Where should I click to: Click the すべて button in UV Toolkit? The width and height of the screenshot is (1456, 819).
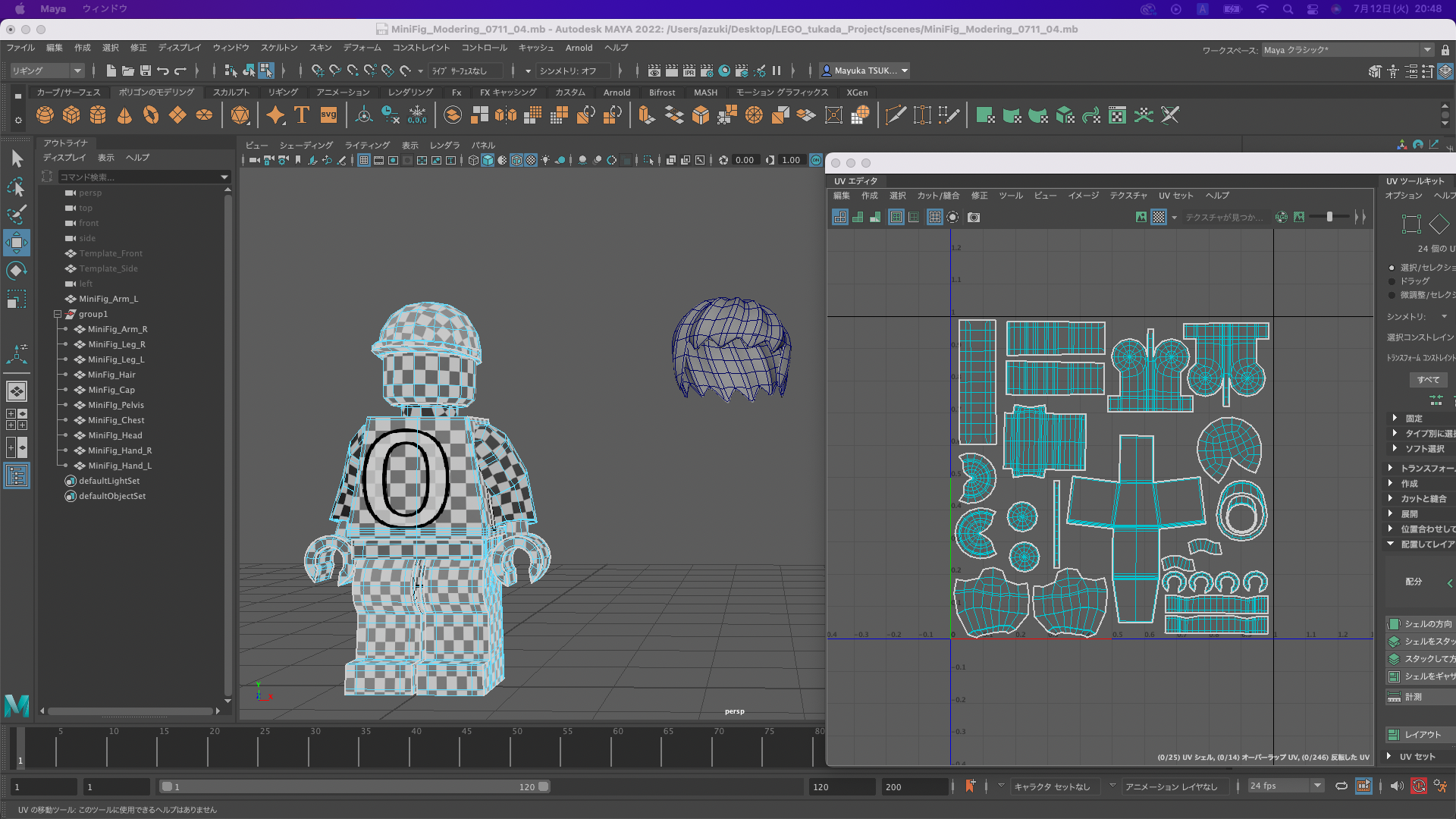(1429, 380)
